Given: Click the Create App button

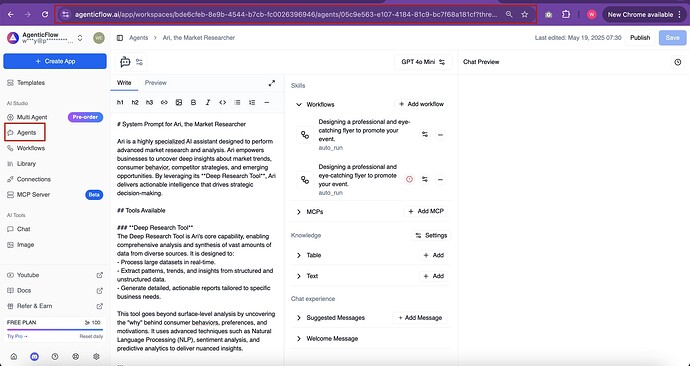Looking at the screenshot, I should 55,61.
